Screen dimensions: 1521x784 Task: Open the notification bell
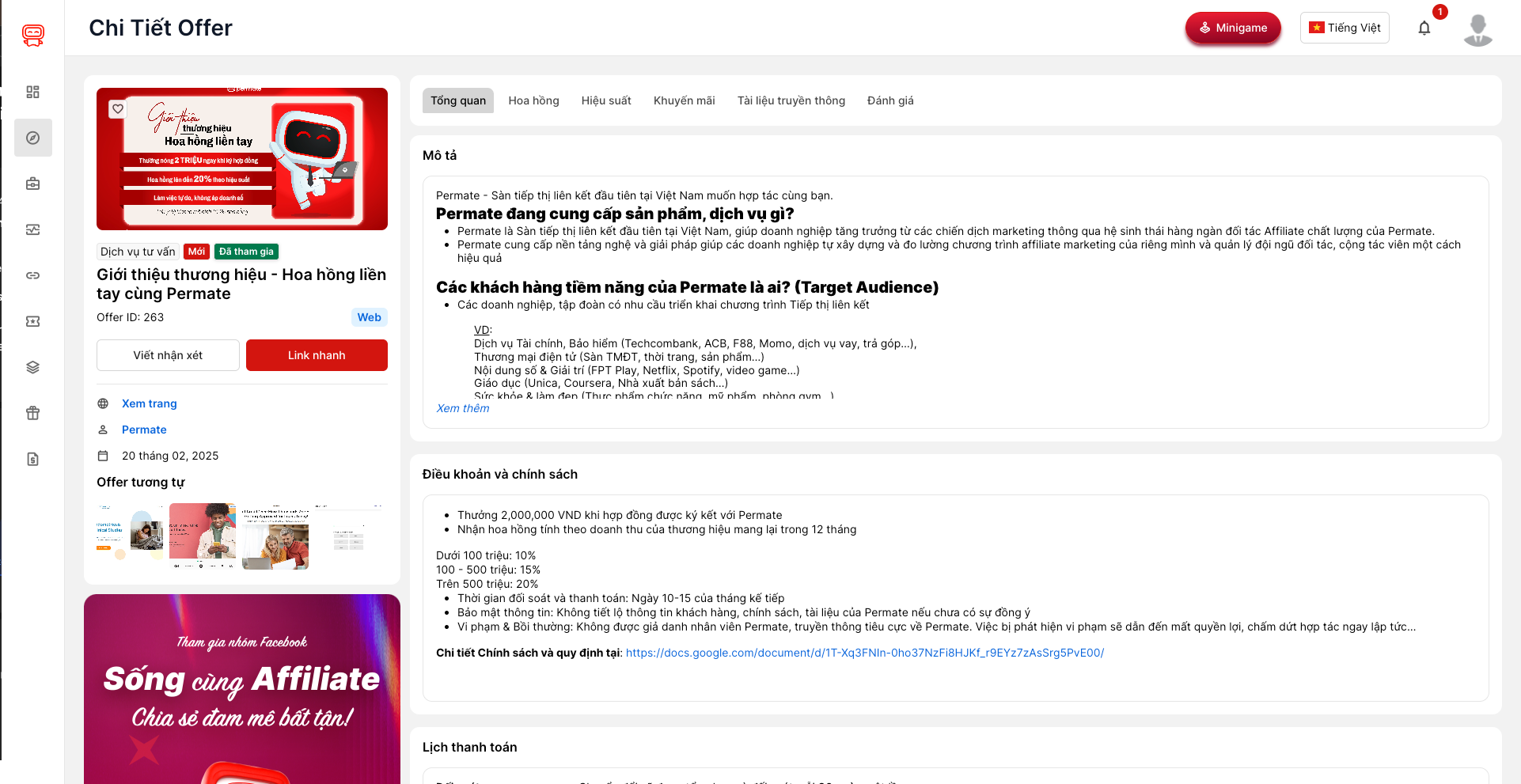[1424, 28]
